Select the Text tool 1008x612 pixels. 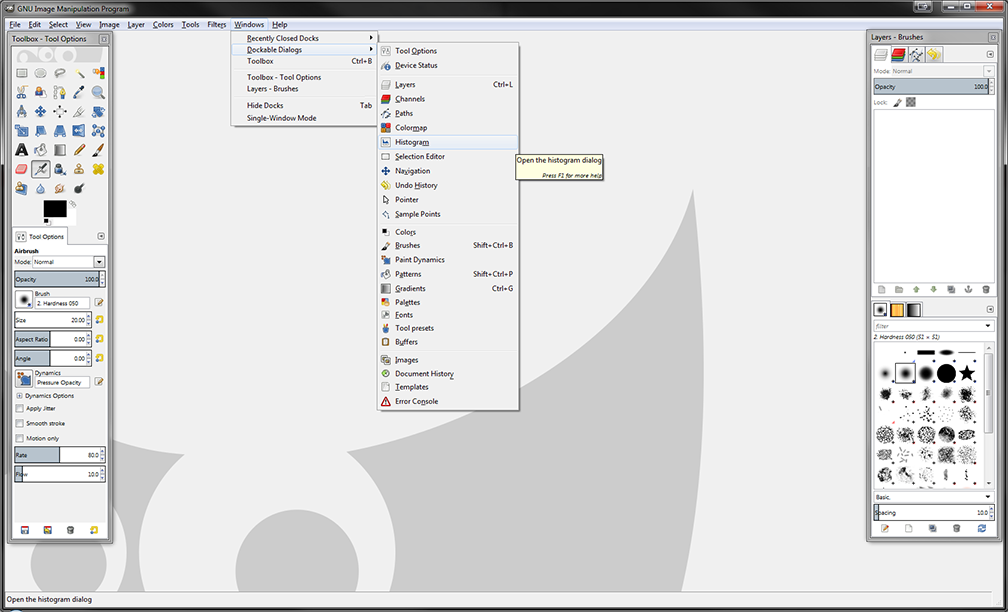(x=22, y=150)
